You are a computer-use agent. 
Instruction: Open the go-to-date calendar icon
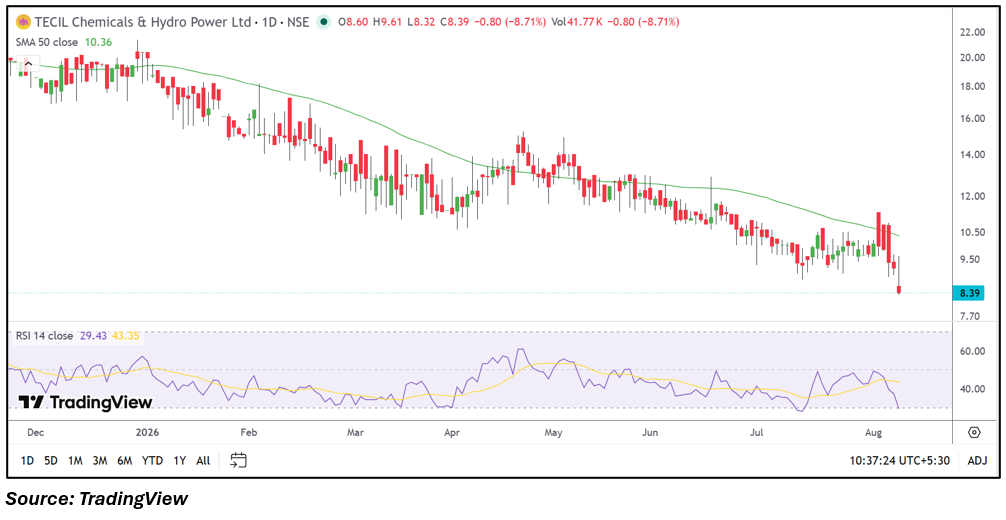tap(239, 460)
